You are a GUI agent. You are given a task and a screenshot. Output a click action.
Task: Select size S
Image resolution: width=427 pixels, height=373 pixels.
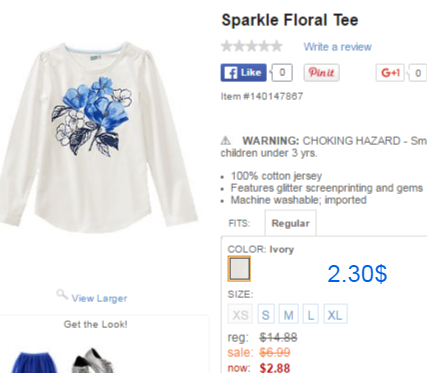click(266, 314)
